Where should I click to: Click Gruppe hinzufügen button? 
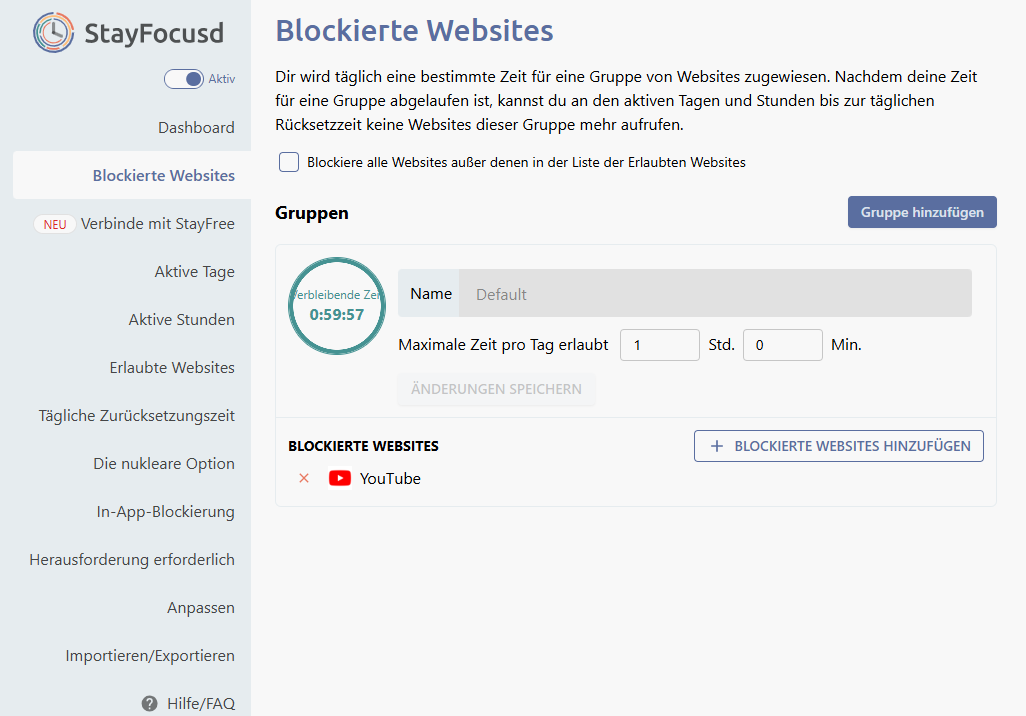click(922, 212)
